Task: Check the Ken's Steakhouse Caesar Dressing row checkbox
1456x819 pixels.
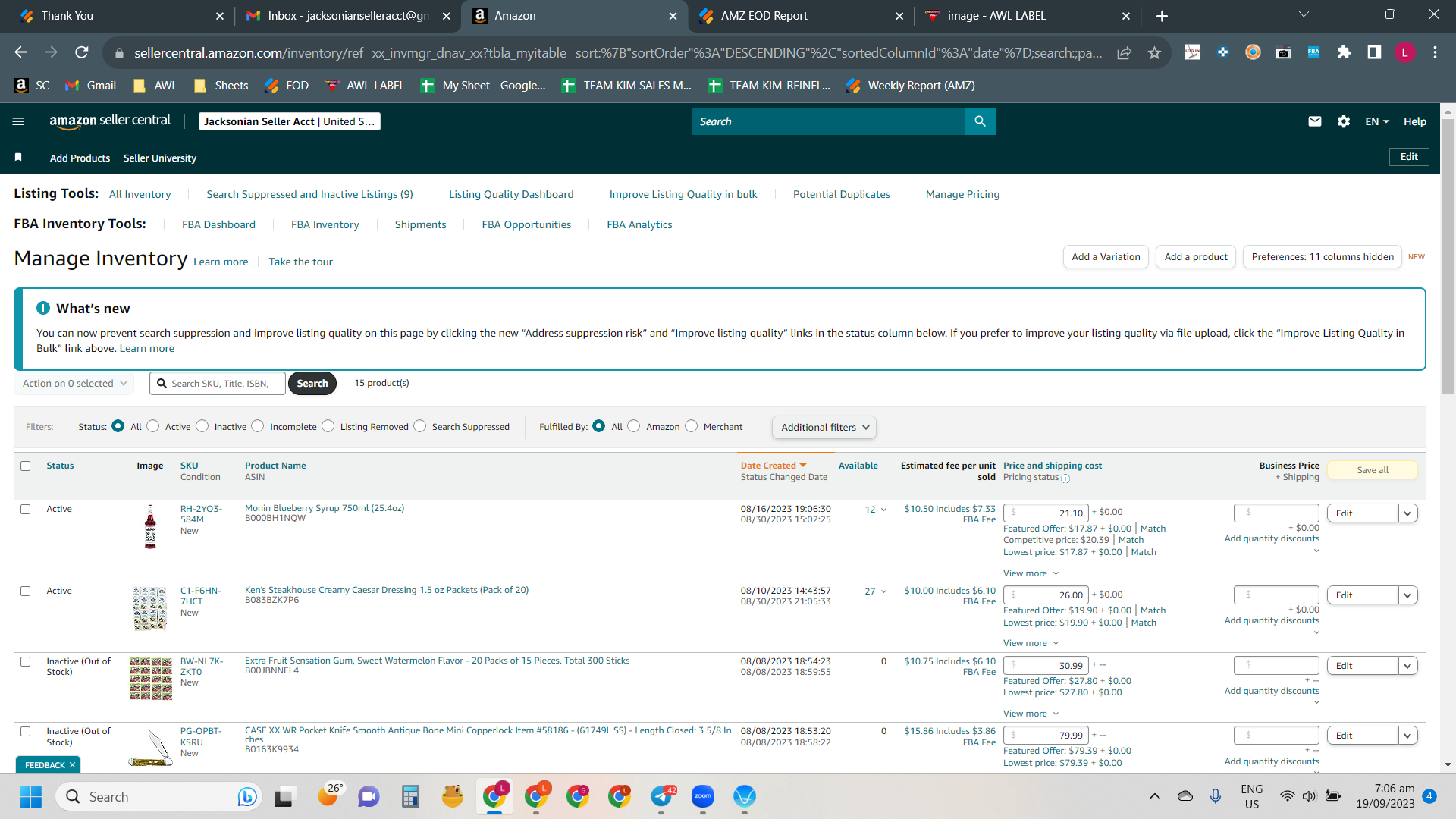Action: click(26, 591)
